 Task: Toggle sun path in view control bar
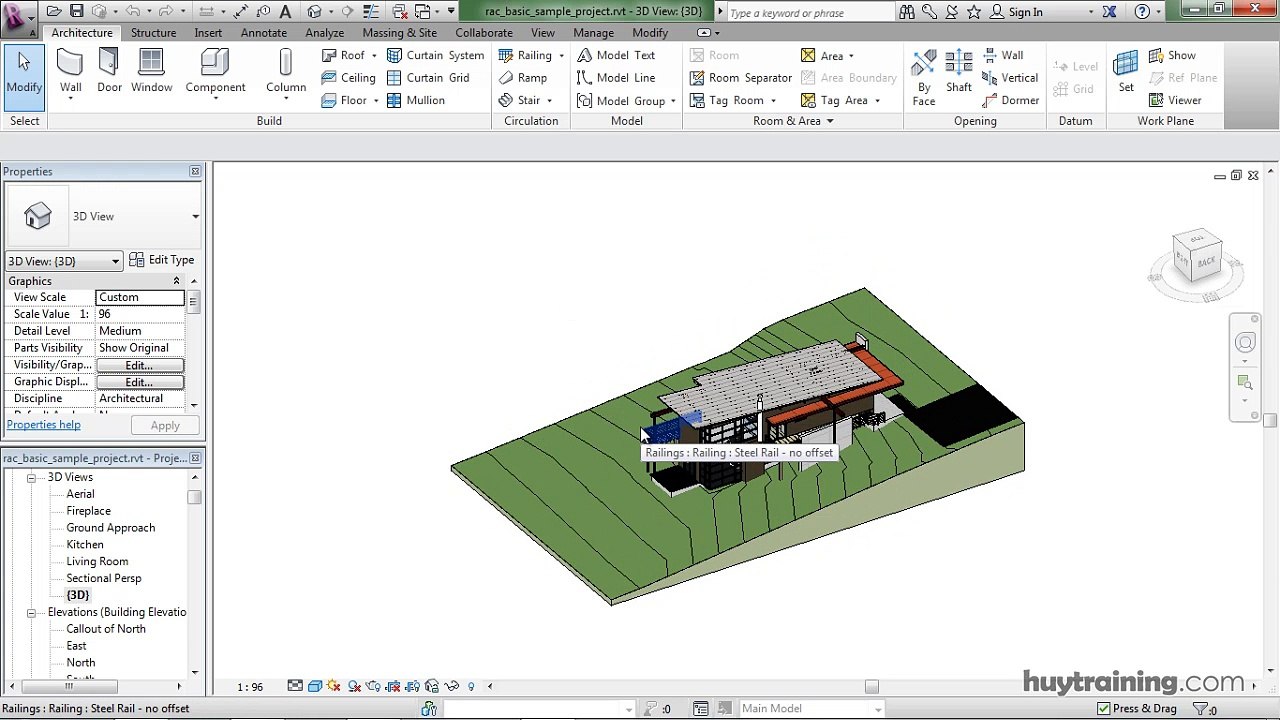click(334, 686)
